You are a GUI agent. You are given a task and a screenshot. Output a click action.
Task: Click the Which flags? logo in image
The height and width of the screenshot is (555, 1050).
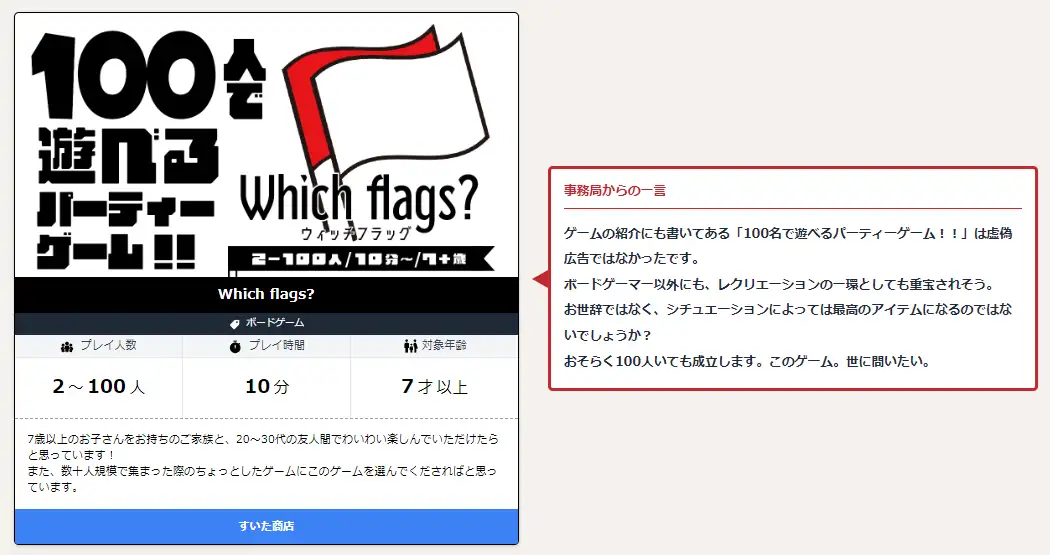click(x=359, y=202)
